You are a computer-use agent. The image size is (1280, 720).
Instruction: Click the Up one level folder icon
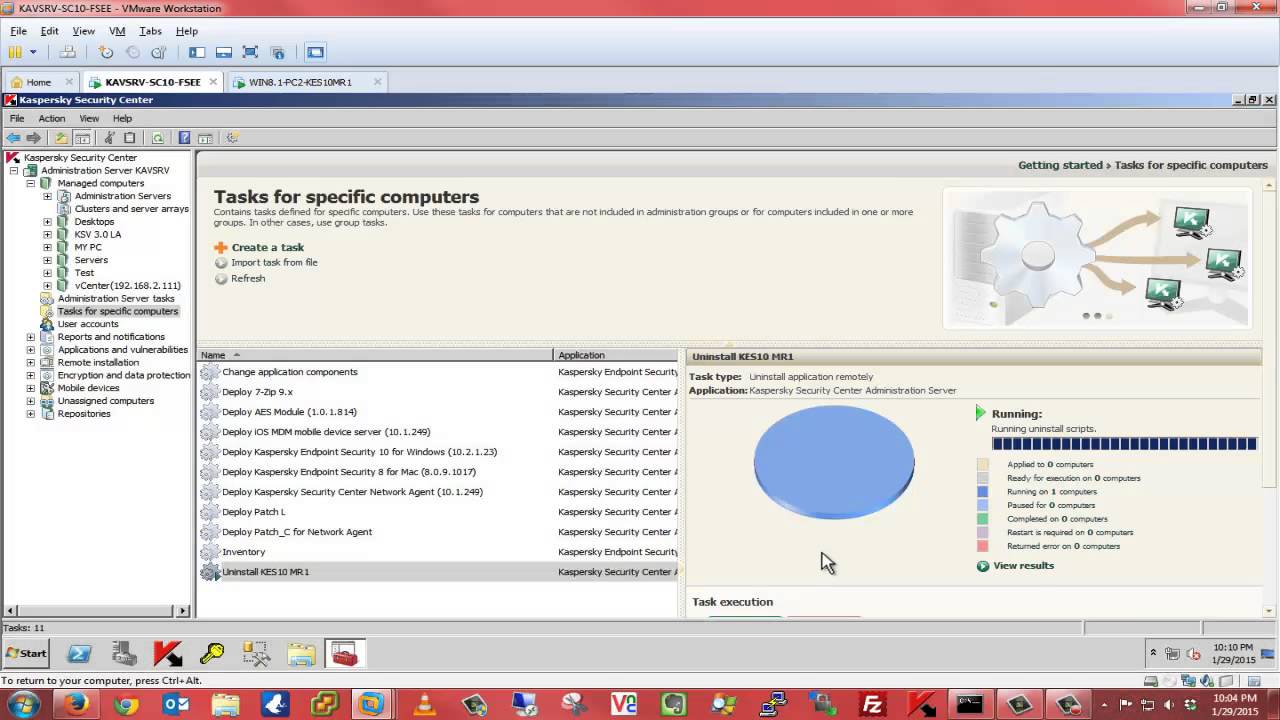[x=61, y=138]
